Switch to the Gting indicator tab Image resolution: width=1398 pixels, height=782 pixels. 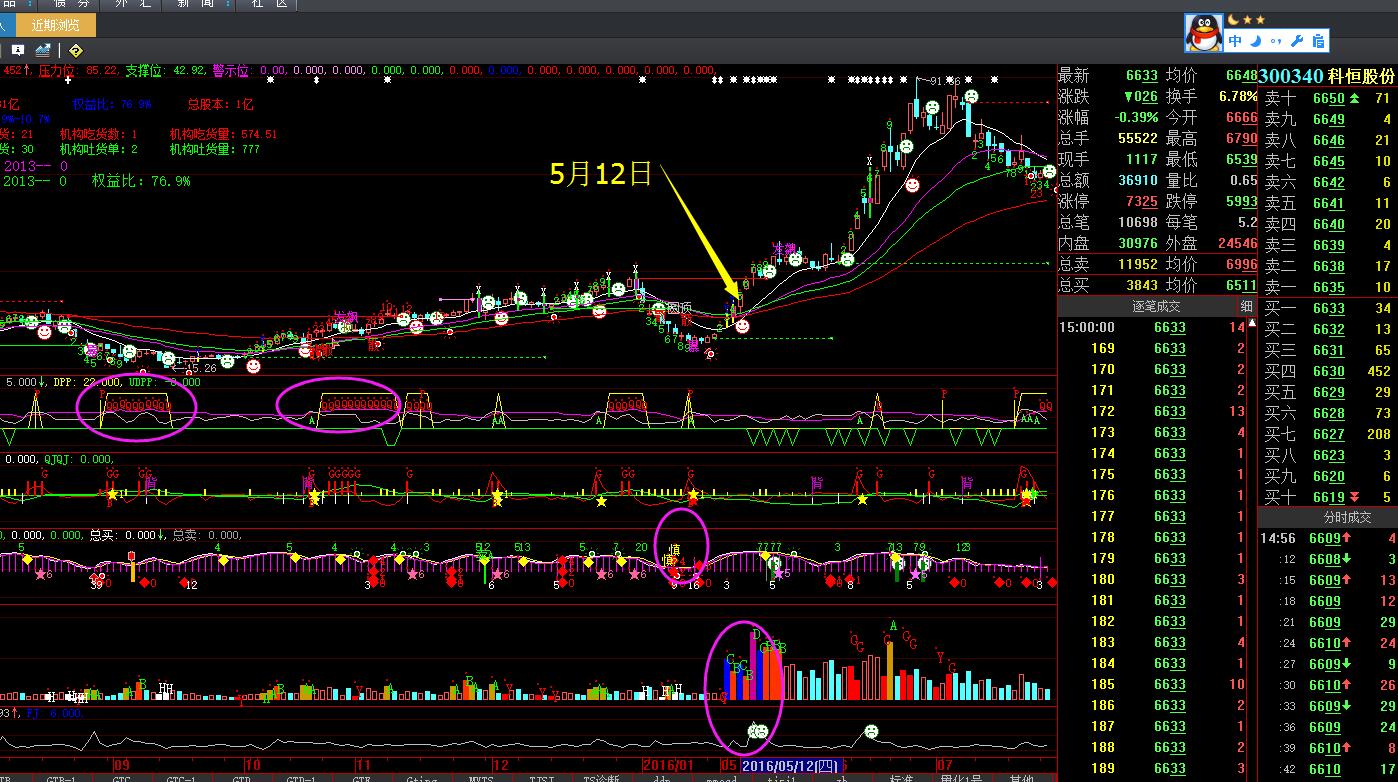click(421, 778)
